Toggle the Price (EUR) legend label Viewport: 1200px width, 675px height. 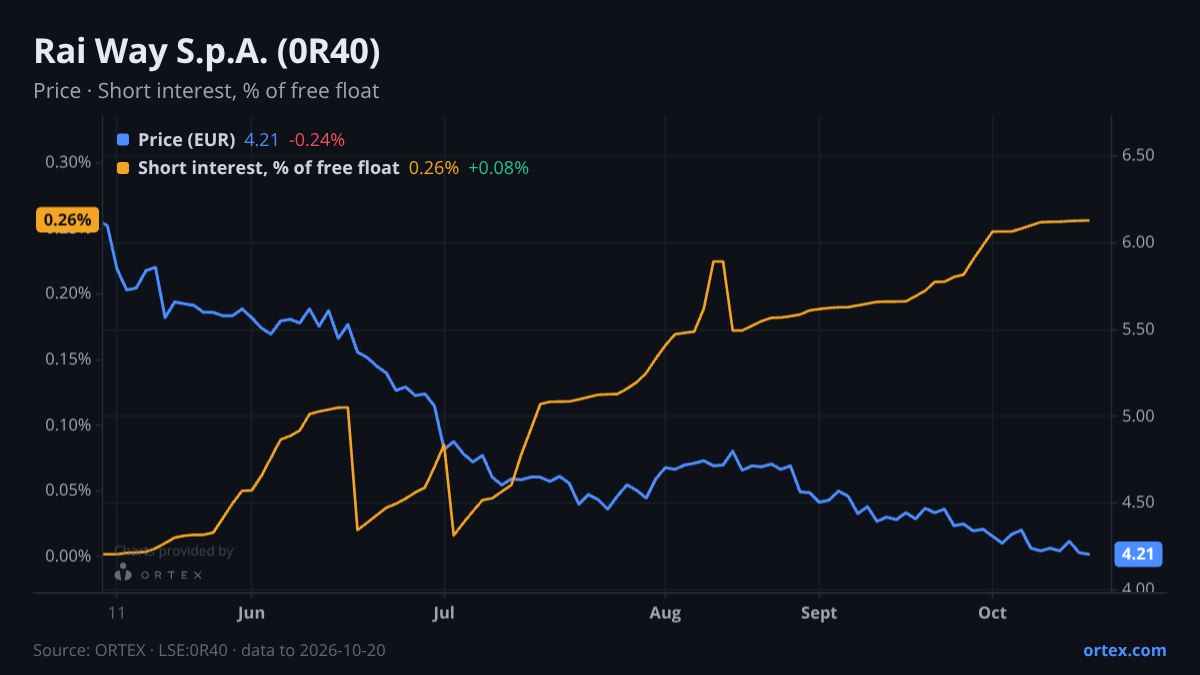(187, 140)
